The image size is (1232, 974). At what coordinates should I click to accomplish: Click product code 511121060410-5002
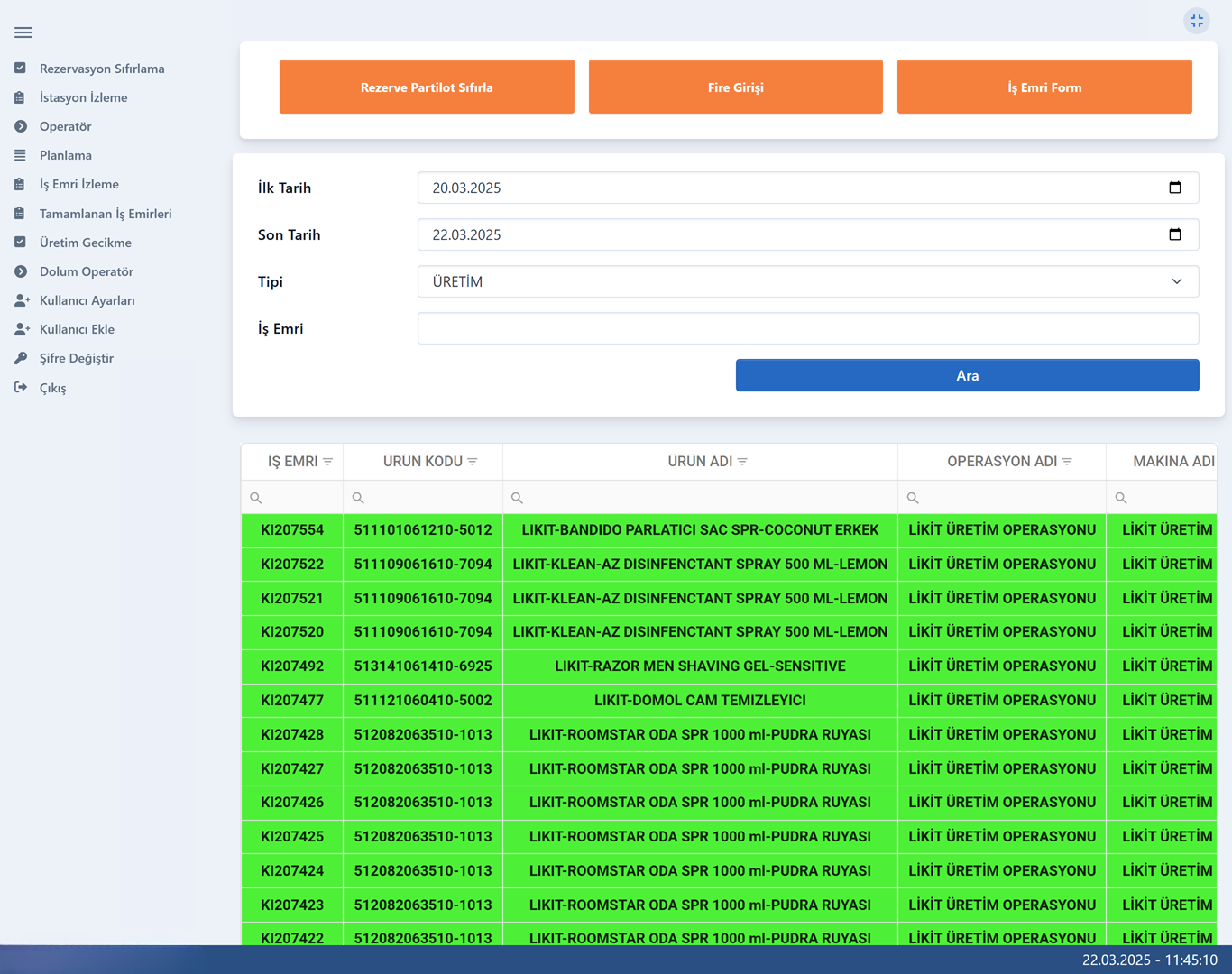pos(423,701)
